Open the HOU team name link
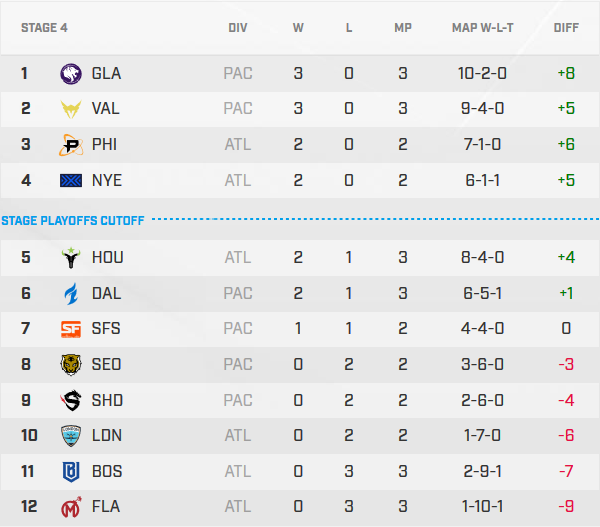 coord(107,257)
